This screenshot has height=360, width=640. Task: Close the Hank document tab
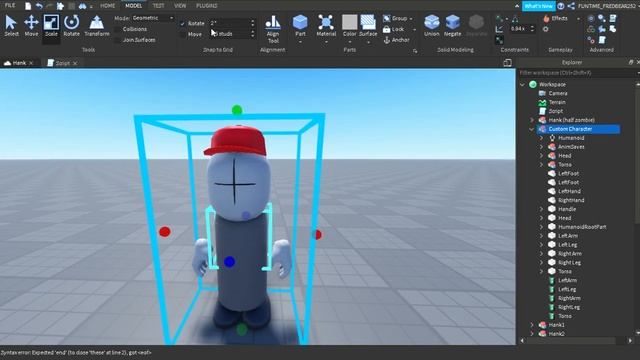tap(31, 63)
